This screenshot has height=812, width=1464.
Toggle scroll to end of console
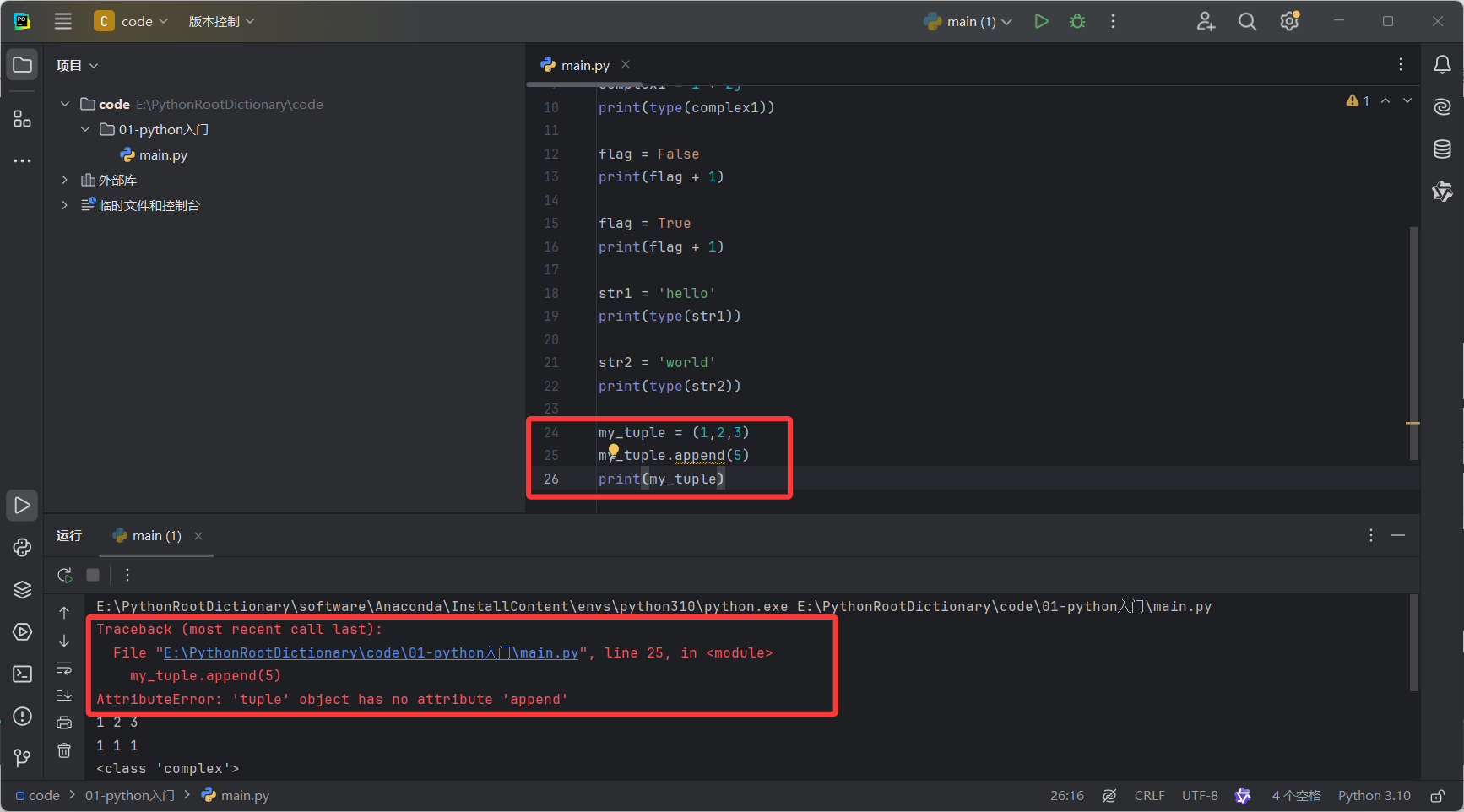64,696
